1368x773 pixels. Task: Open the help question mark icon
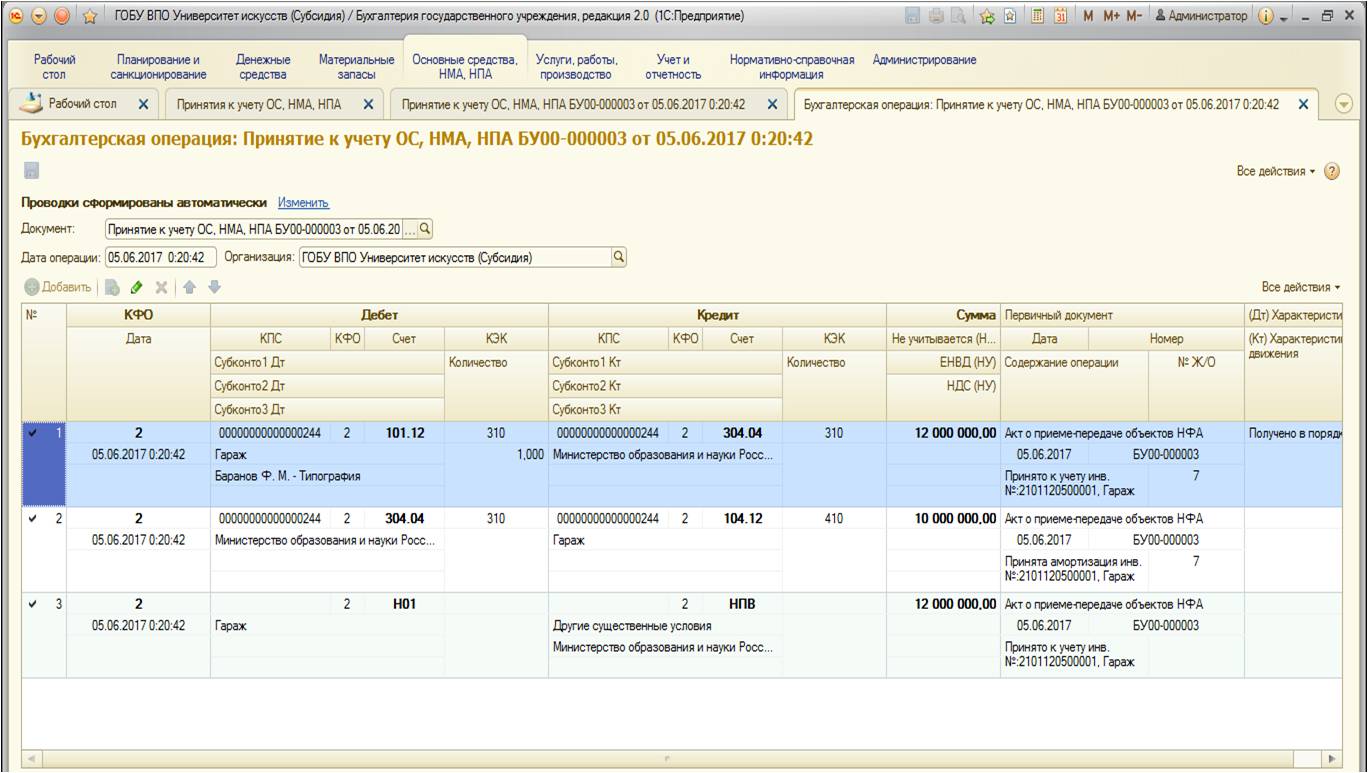point(1332,171)
